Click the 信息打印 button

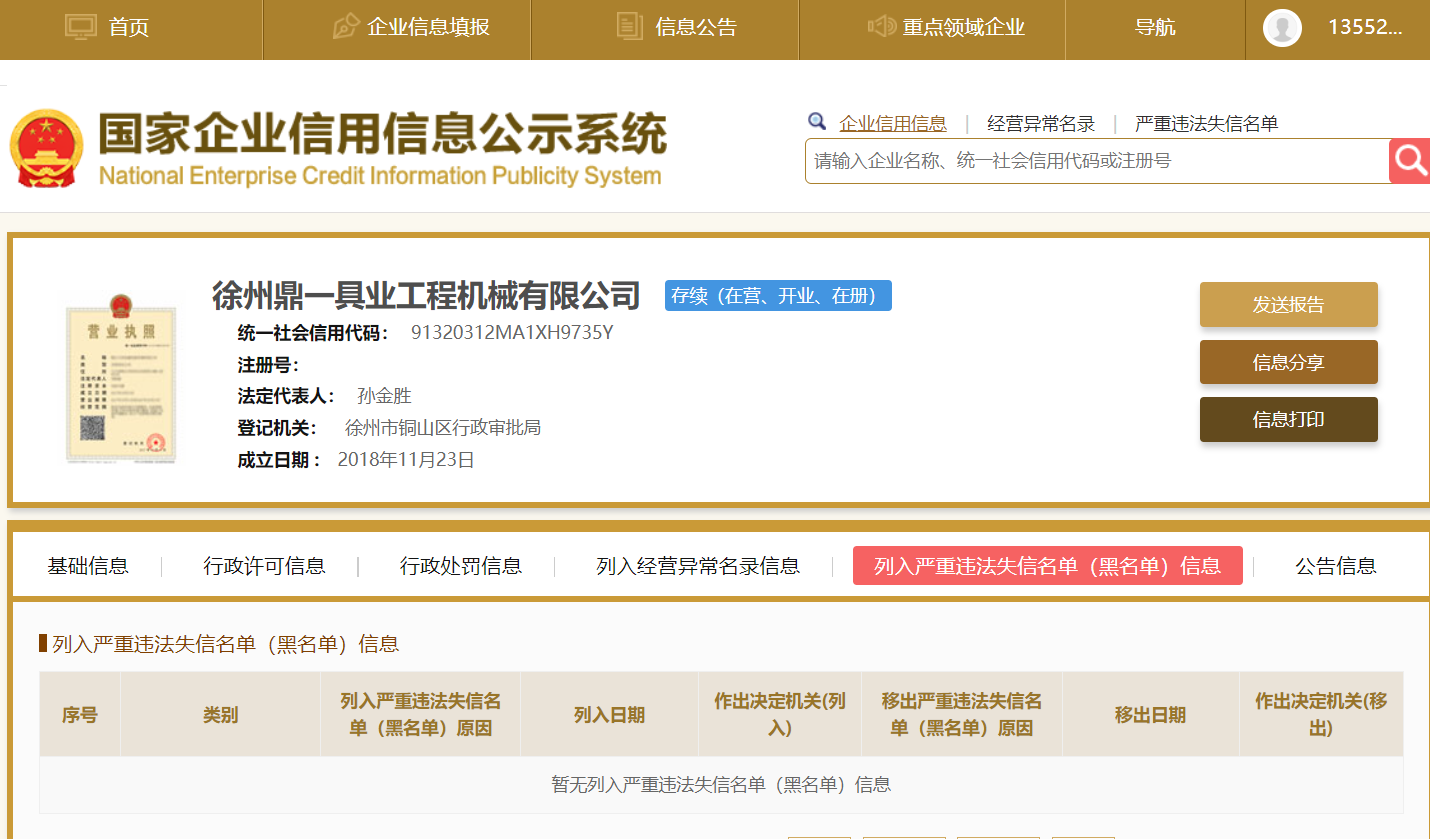click(x=1289, y=419)
